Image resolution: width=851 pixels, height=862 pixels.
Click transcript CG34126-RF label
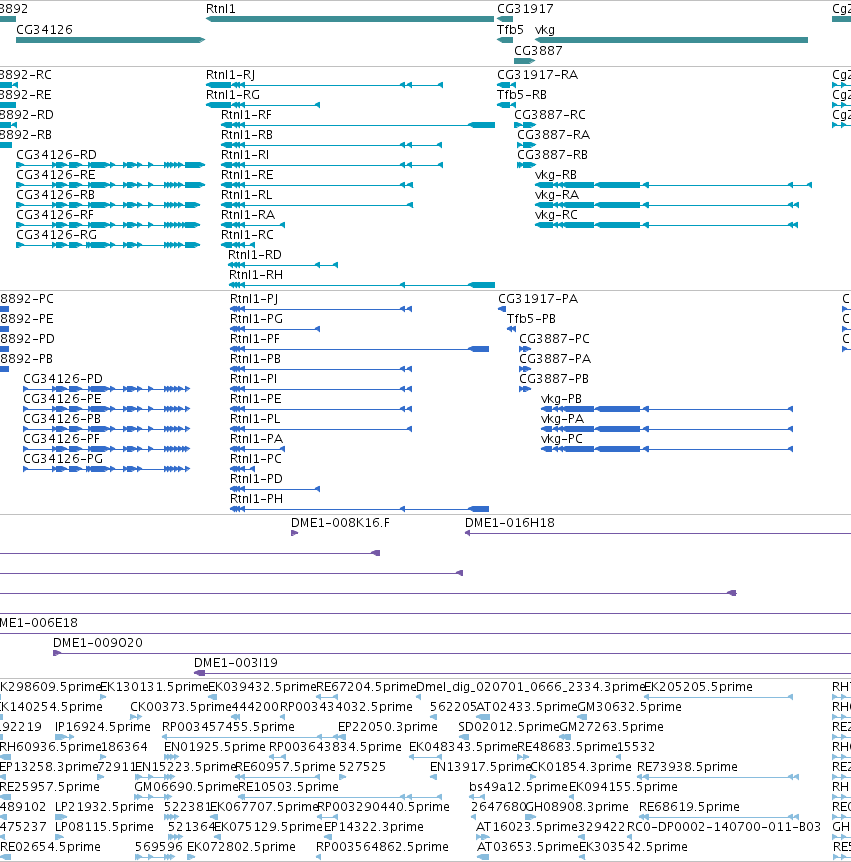(55, 214)
